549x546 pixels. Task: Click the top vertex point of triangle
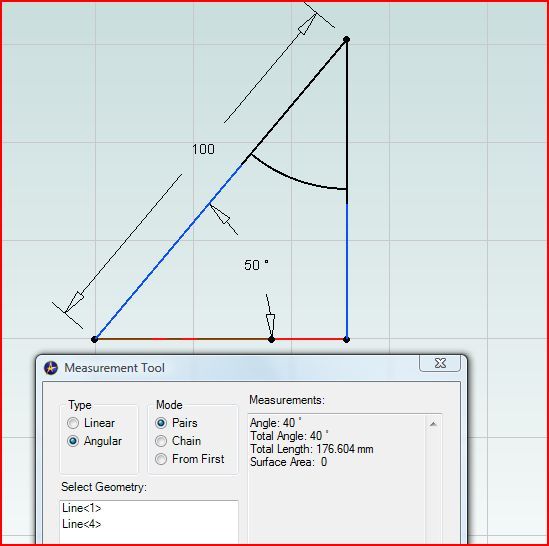tap(346, 40)
